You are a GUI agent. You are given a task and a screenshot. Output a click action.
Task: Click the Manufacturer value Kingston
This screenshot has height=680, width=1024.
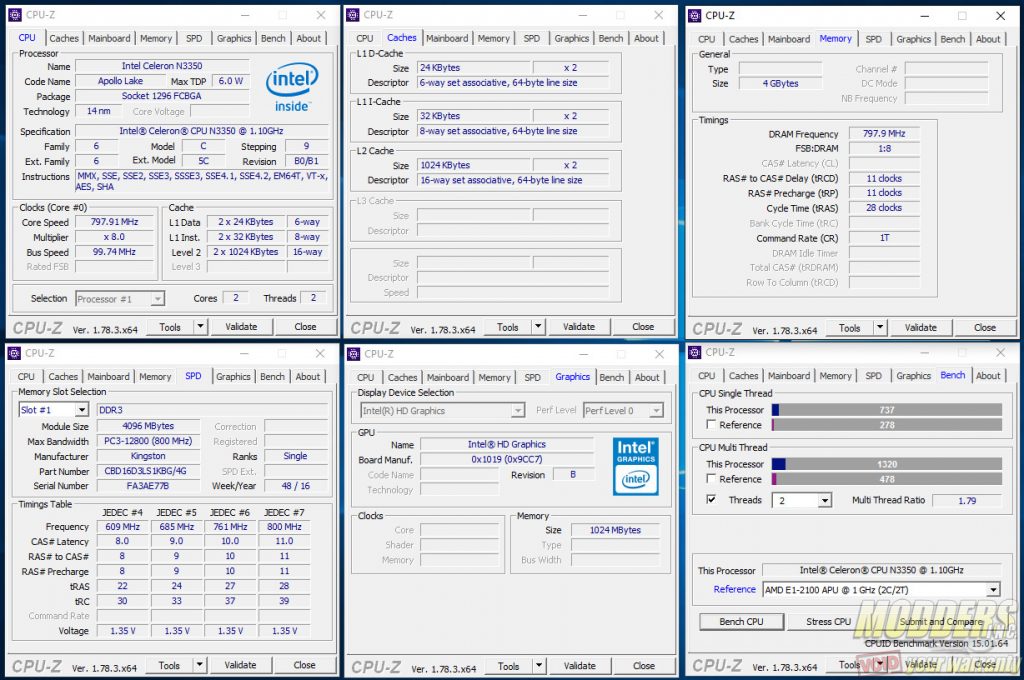pyautogui.click(x=148, y=456)
